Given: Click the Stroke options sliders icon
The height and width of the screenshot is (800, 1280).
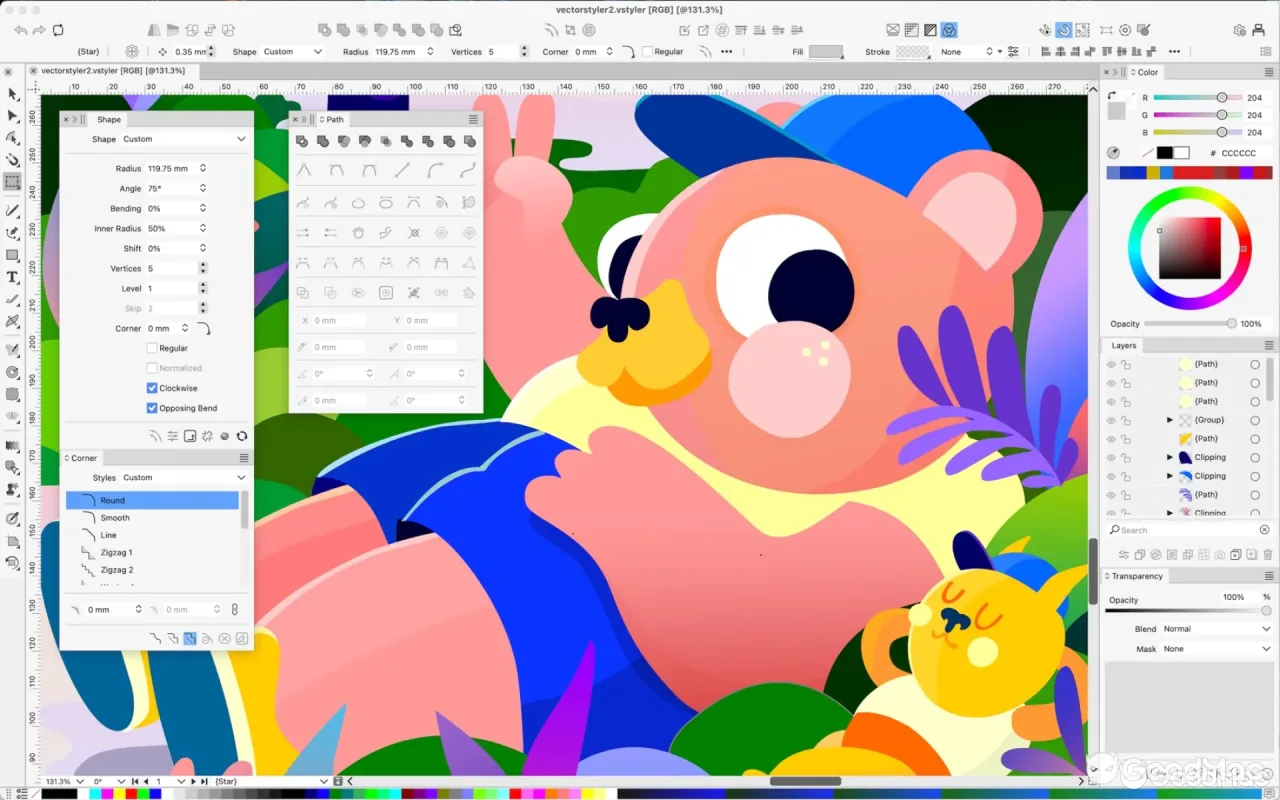Looking at the screenshot, I should click(1013, 52).
